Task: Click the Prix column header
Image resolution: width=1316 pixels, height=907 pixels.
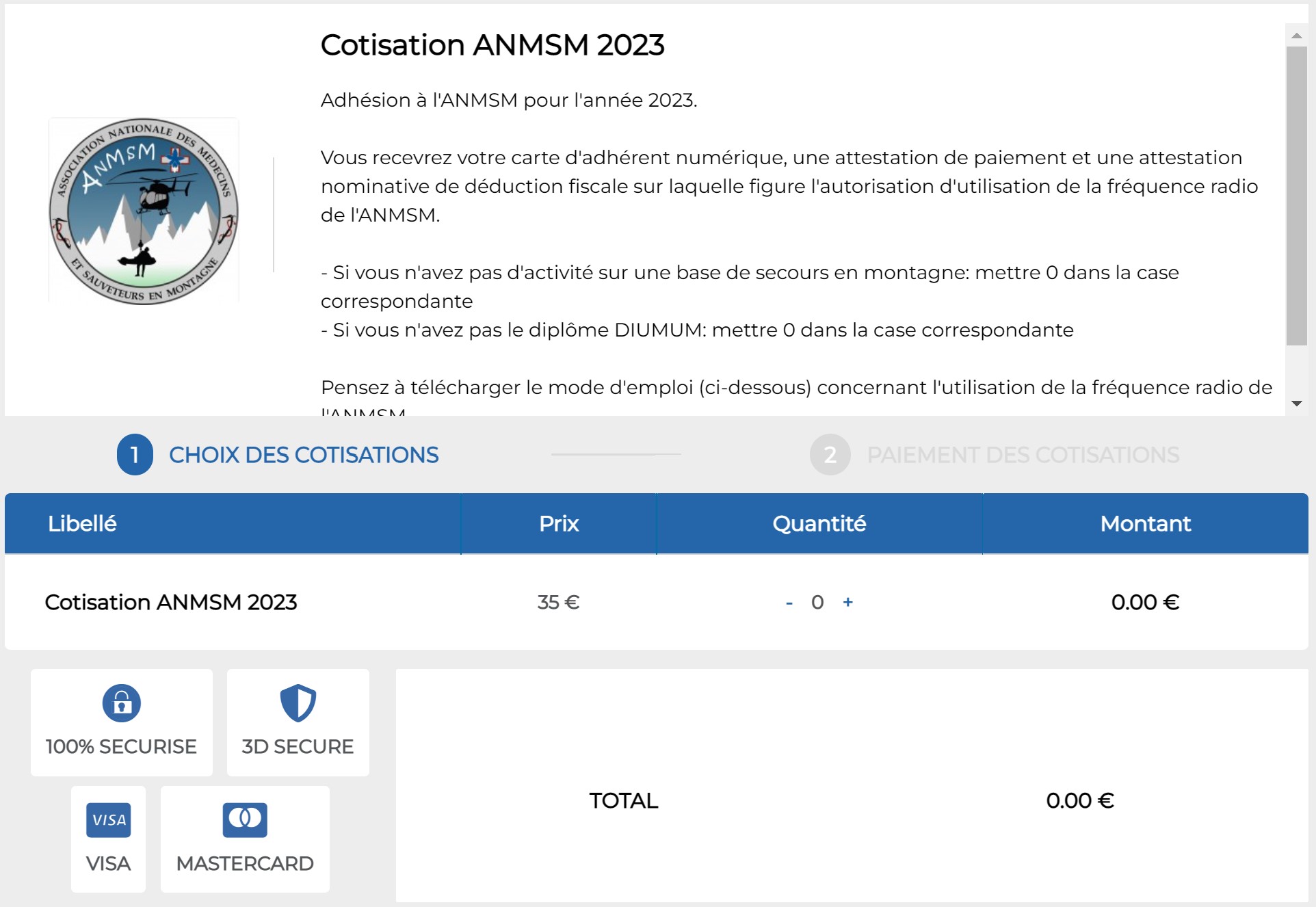Action: (x=559, y=523)
